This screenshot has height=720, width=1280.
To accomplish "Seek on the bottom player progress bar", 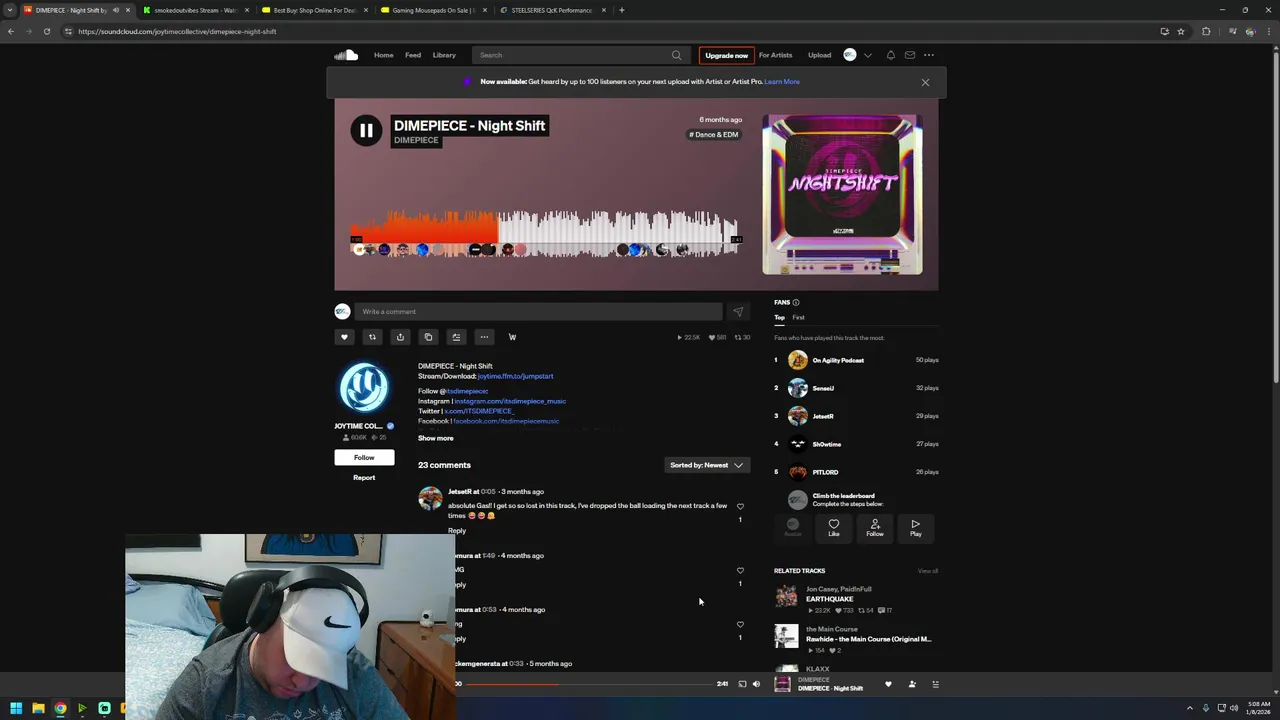I will tap(588, 684).
